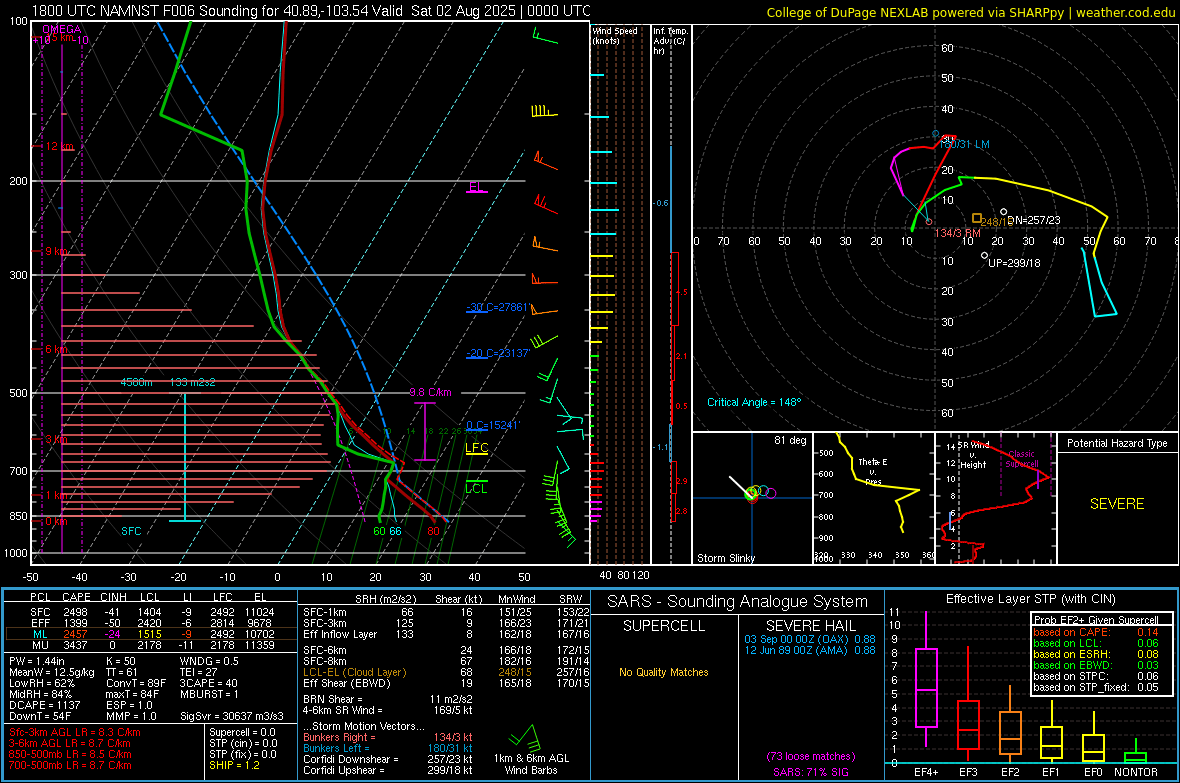Select the orange 'LCL-EL (Cloud Layer)' row

point(446,672)
